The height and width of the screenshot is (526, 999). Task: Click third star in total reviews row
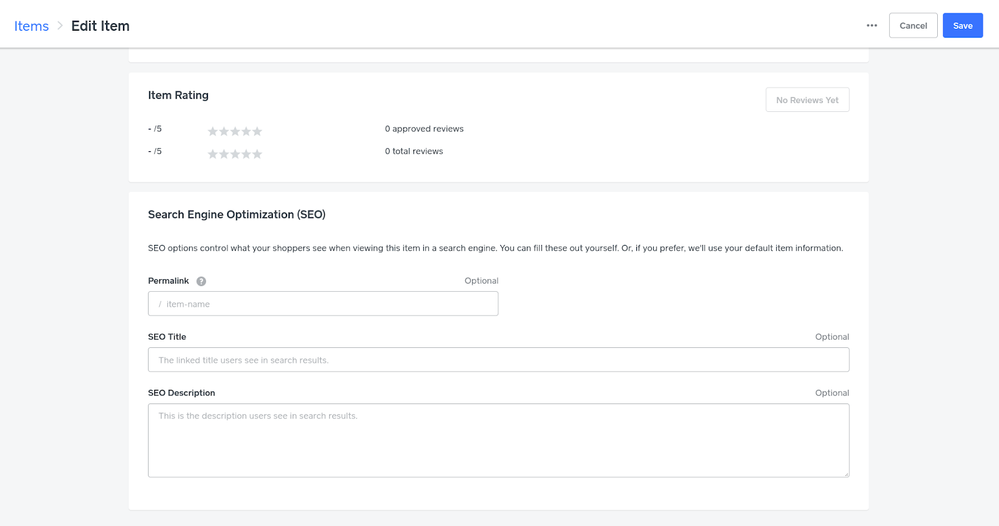tap(235, 155)
